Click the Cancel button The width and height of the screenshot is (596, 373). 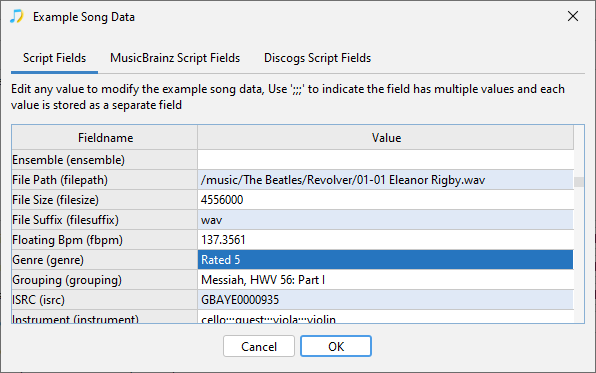tap(259, 346)
